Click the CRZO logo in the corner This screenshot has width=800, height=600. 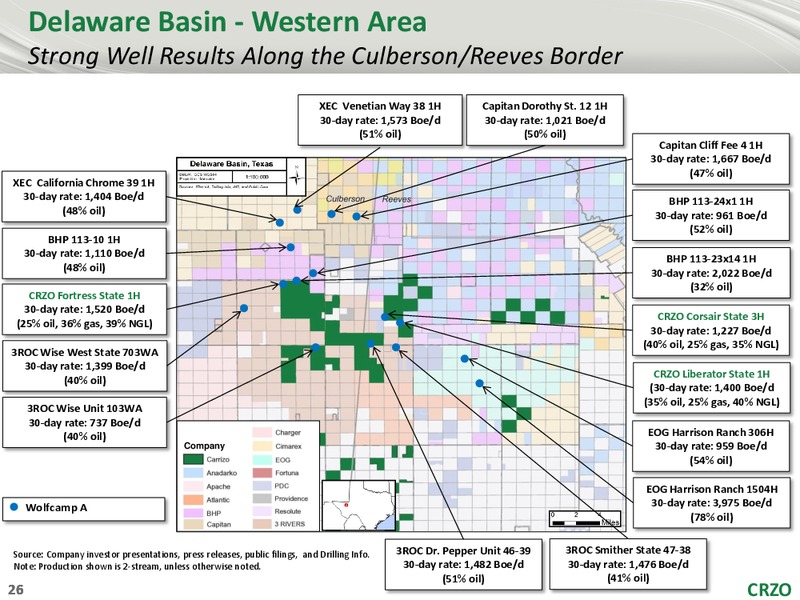click(x=769, y=589)
